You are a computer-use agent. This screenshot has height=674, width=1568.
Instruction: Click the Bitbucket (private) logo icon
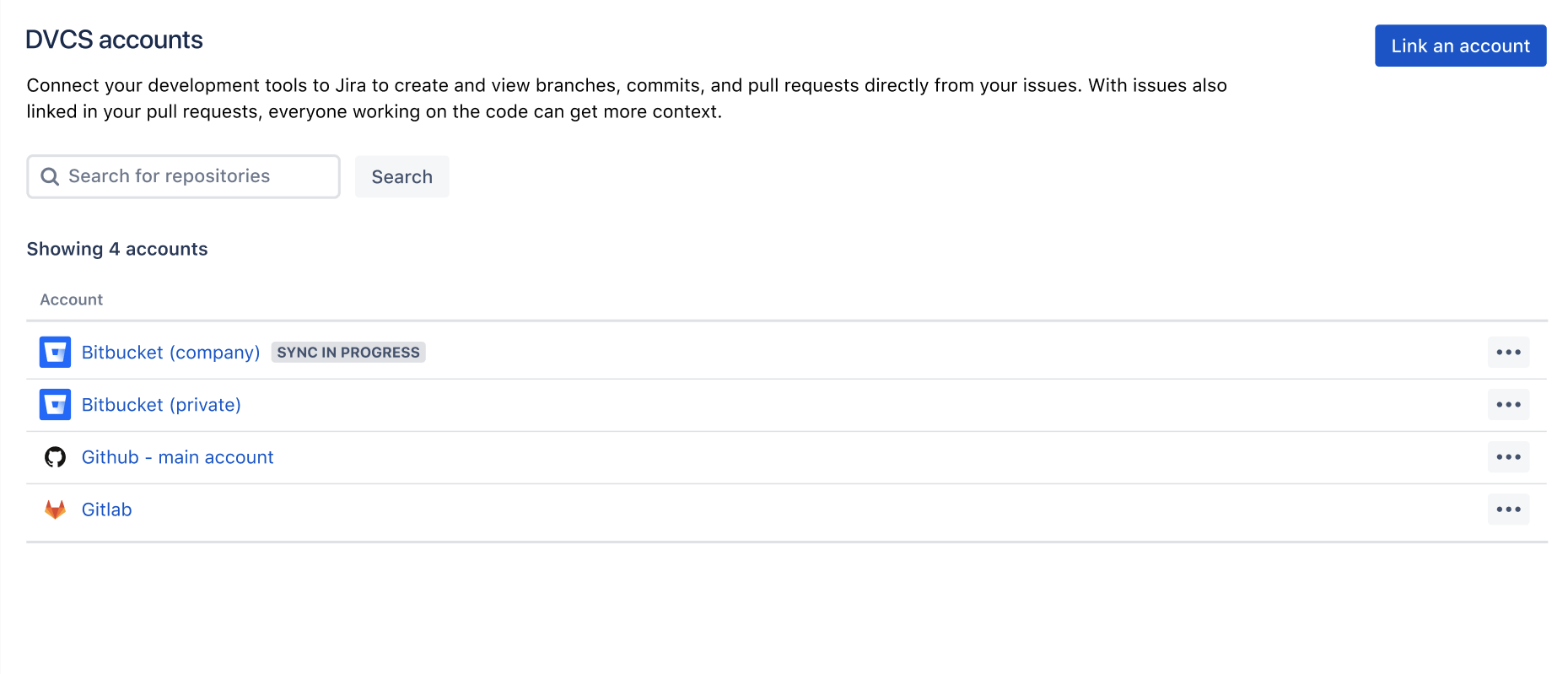[55, 404]
